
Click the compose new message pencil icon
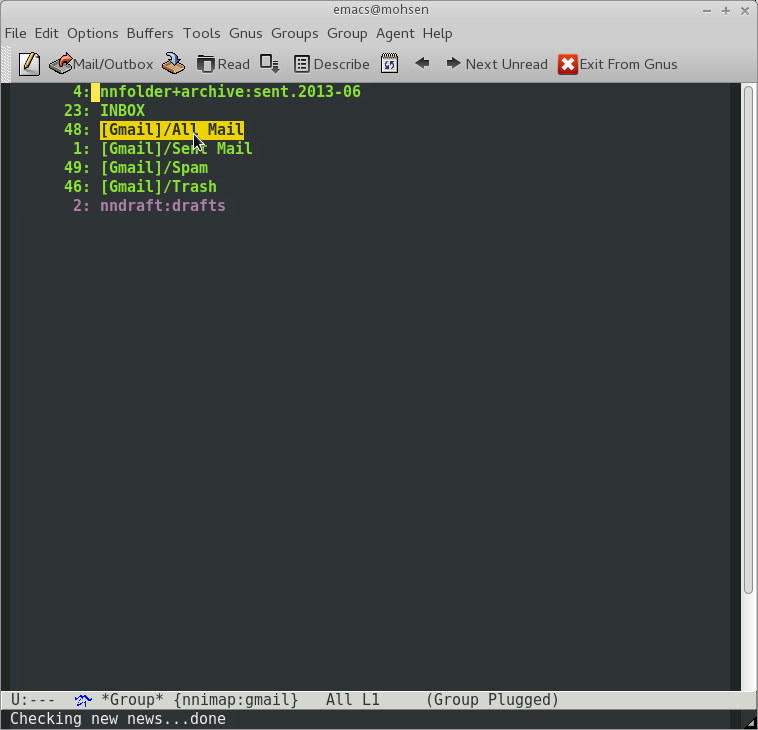30,64
